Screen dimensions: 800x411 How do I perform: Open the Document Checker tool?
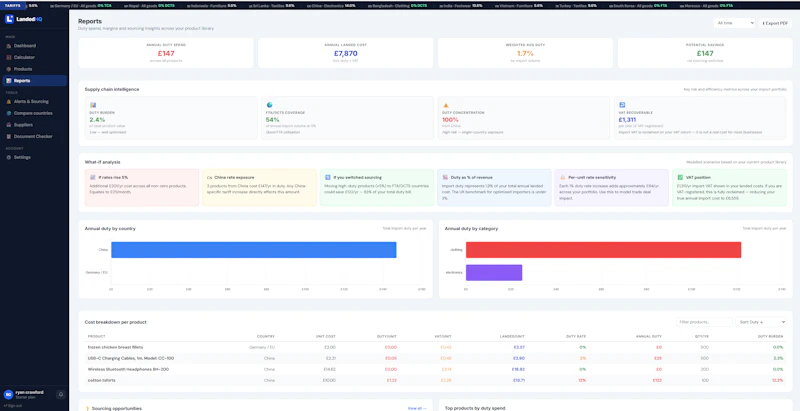pos(35,137)
